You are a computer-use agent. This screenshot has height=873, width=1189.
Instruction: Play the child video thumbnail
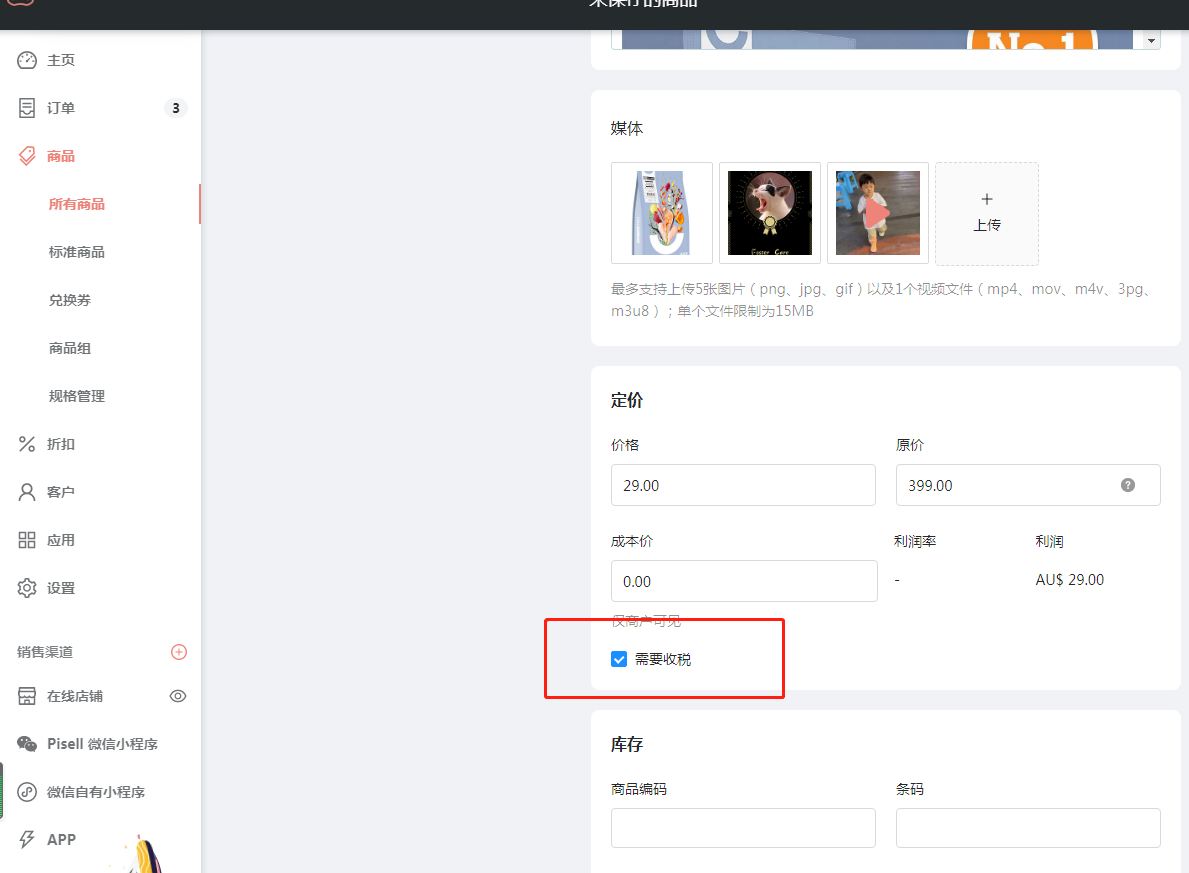click(x=877, y=213)
